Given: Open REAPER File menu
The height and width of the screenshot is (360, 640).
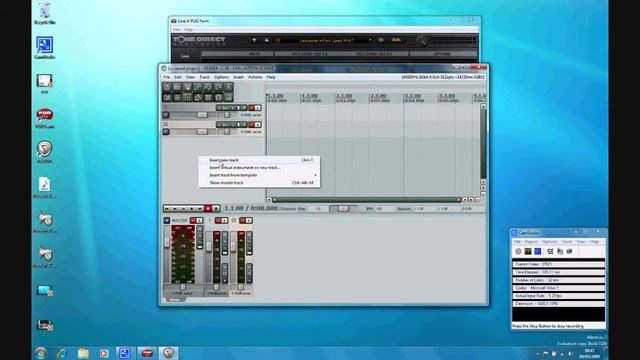Looking at the screenshot, I should click(x=167, y=77).
